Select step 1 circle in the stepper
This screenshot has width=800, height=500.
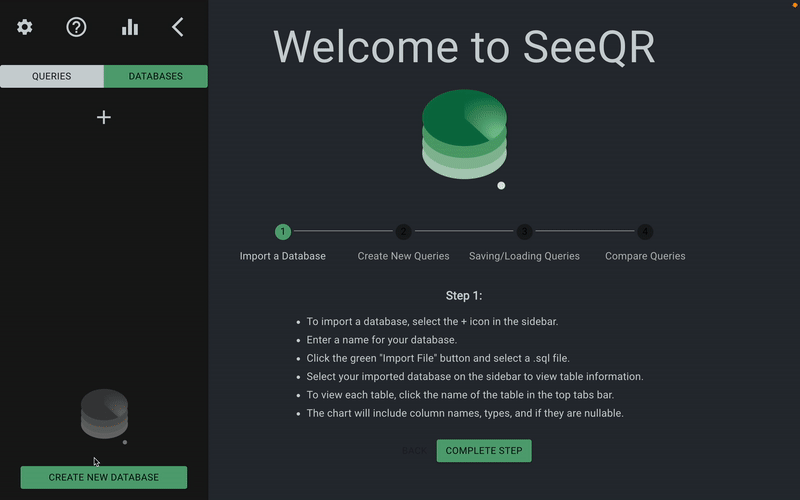(283, 232)
